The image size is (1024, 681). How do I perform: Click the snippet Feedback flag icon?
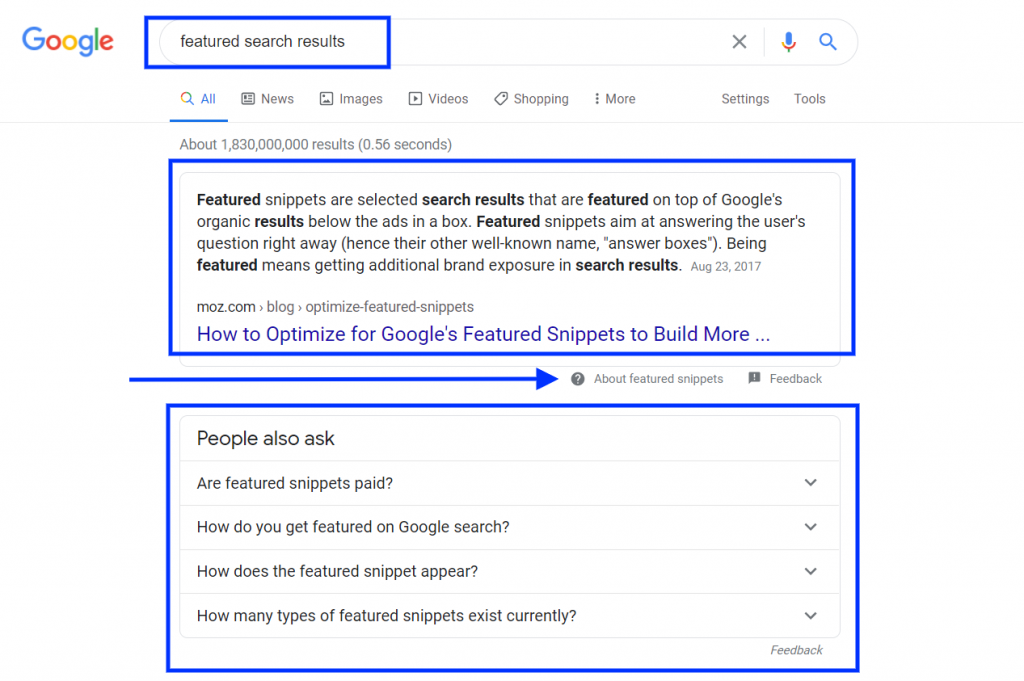[x=754, y=378]
